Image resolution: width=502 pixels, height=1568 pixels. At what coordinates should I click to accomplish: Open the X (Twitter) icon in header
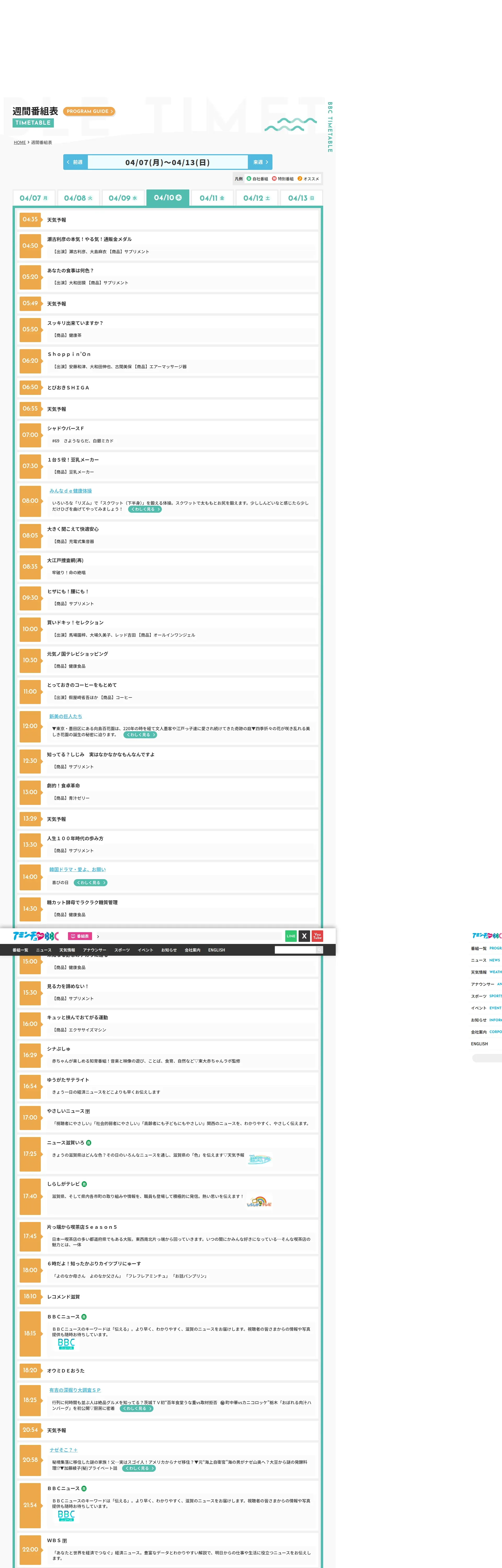(x=304, y=936)
